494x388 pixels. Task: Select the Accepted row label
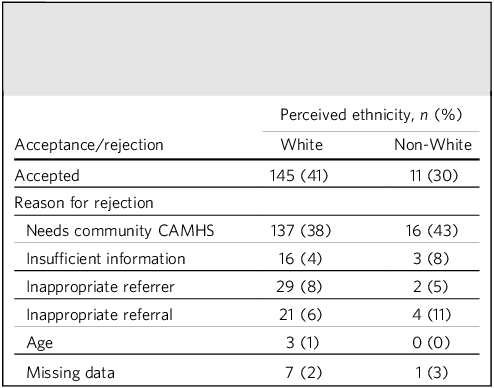pyautogui.click(x=47, y=176)
